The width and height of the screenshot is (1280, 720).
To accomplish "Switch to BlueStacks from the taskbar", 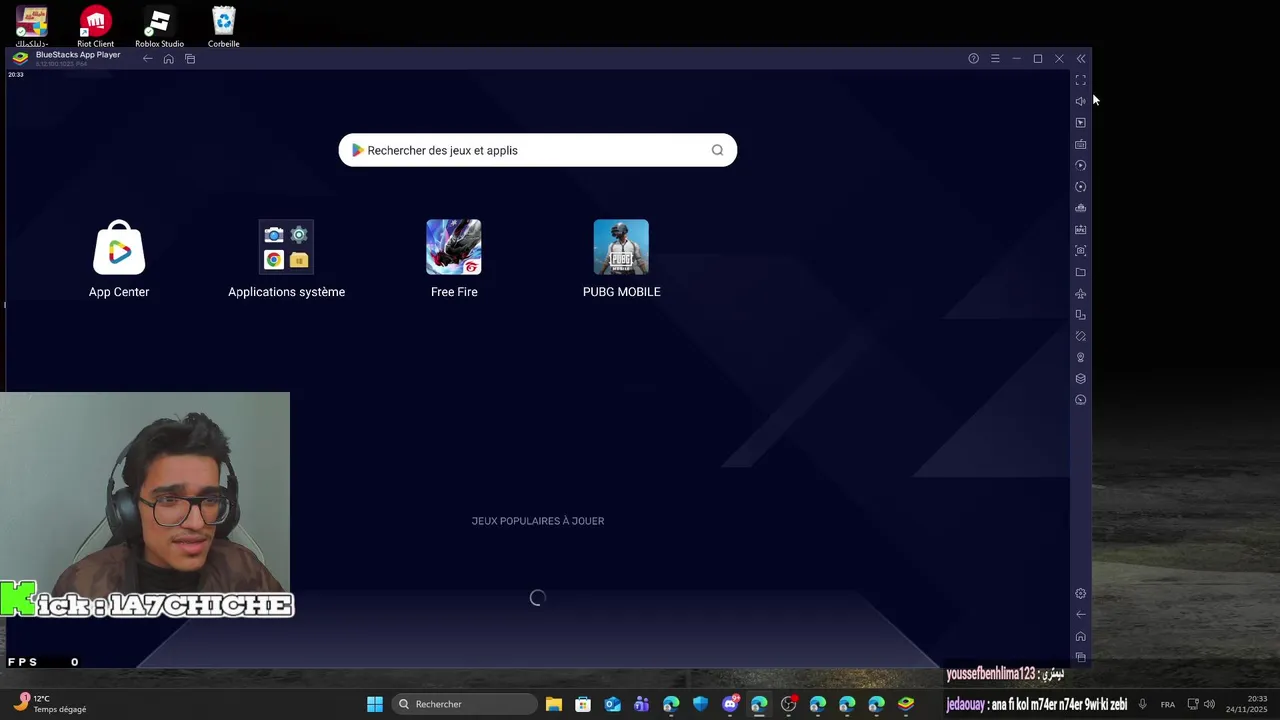I will pyautogui.click(x=906, y=704).
